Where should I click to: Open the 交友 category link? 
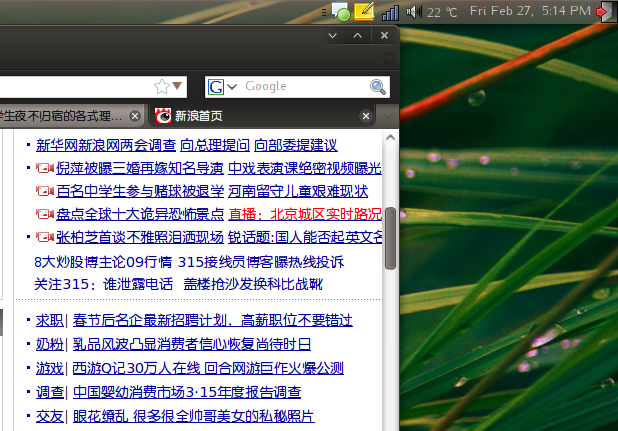pos(50,416)
